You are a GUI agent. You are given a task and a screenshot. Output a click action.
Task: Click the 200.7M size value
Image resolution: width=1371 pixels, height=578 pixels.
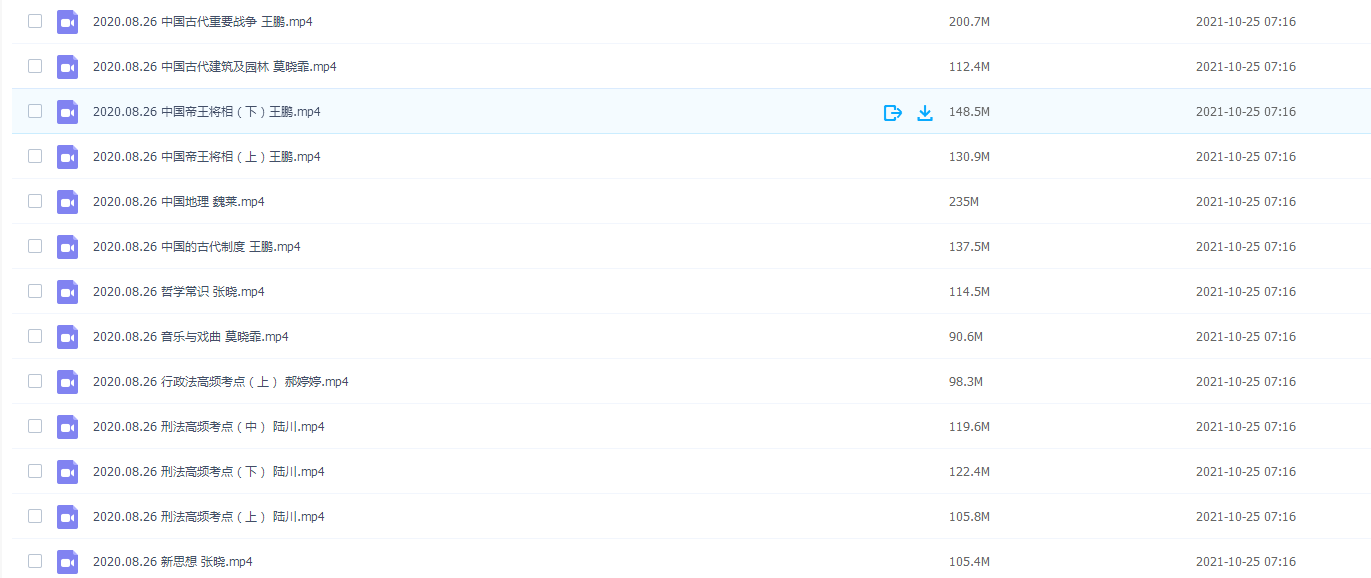point(969,22)
